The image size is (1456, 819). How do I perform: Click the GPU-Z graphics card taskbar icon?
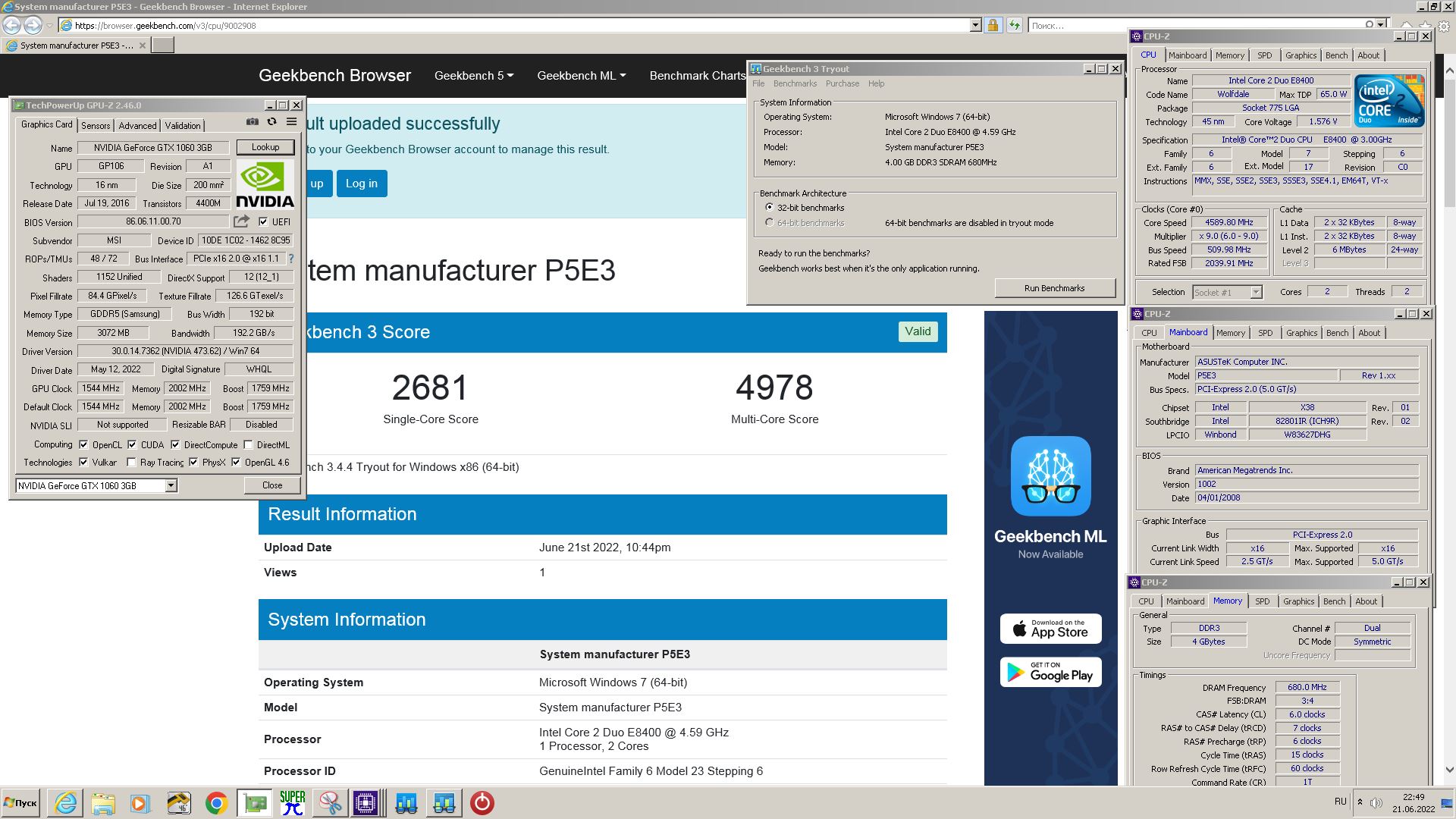tap(255, 803)
